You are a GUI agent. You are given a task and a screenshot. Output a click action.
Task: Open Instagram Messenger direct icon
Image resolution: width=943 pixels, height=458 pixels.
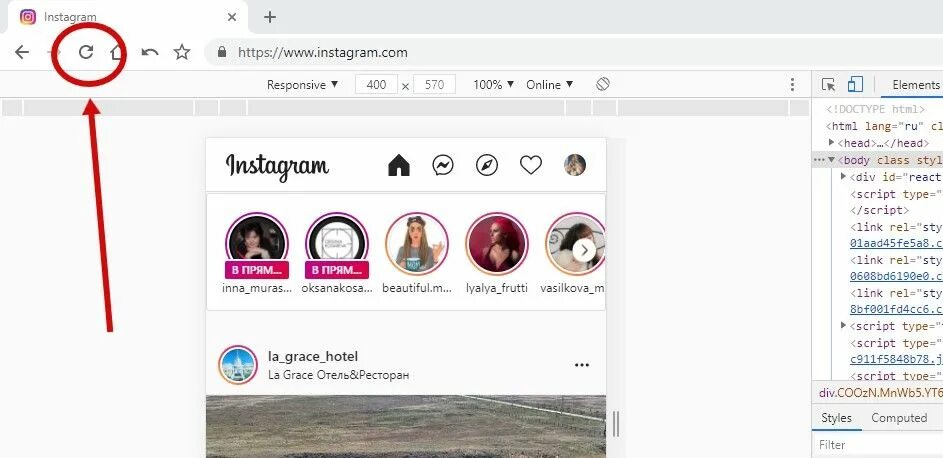443,165
